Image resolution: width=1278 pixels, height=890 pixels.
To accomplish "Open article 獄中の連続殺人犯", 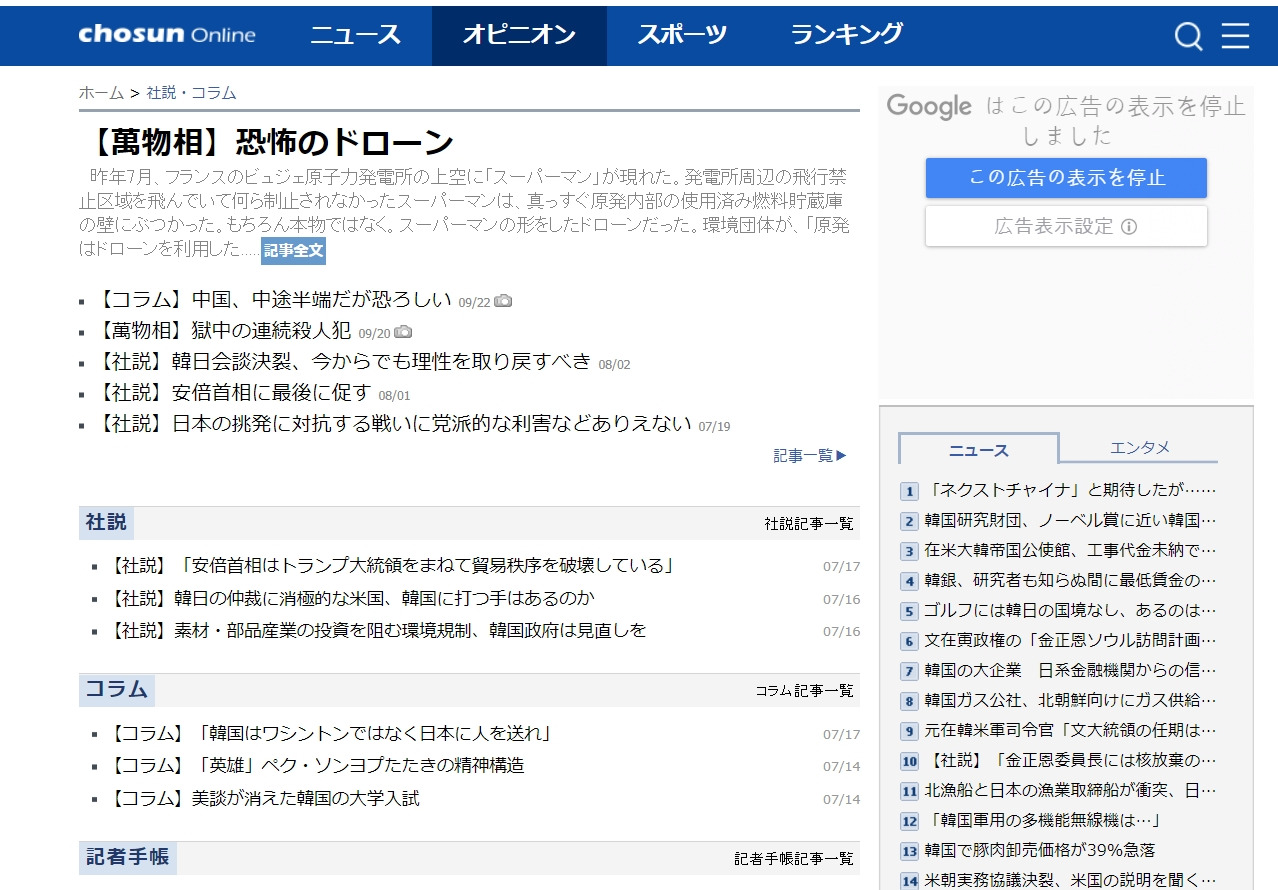I will [x=223, y=331].
